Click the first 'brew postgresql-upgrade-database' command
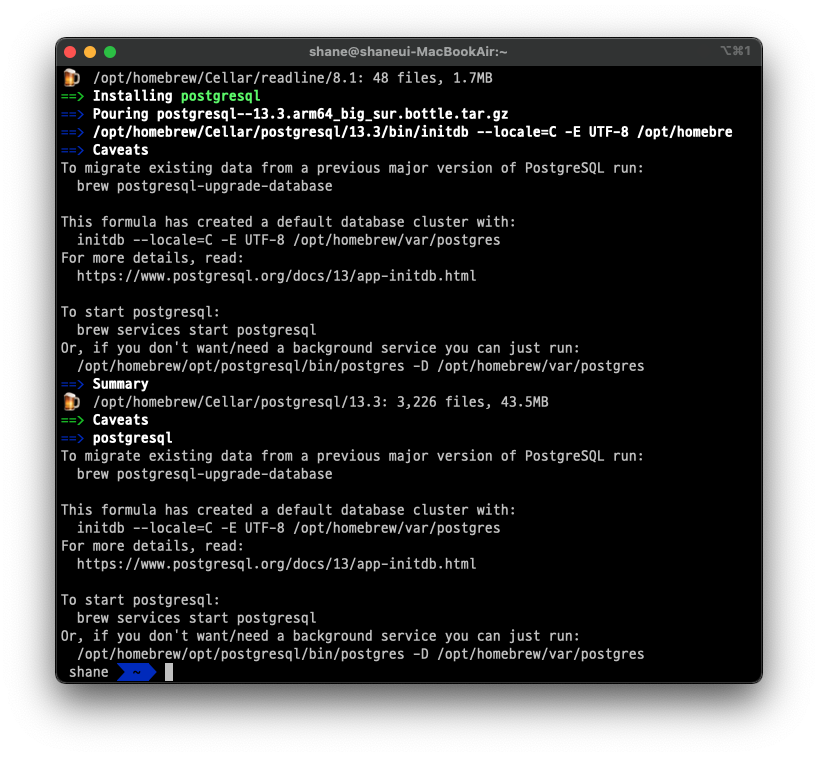This screenshot has height=757, width=818. point(204,186)
